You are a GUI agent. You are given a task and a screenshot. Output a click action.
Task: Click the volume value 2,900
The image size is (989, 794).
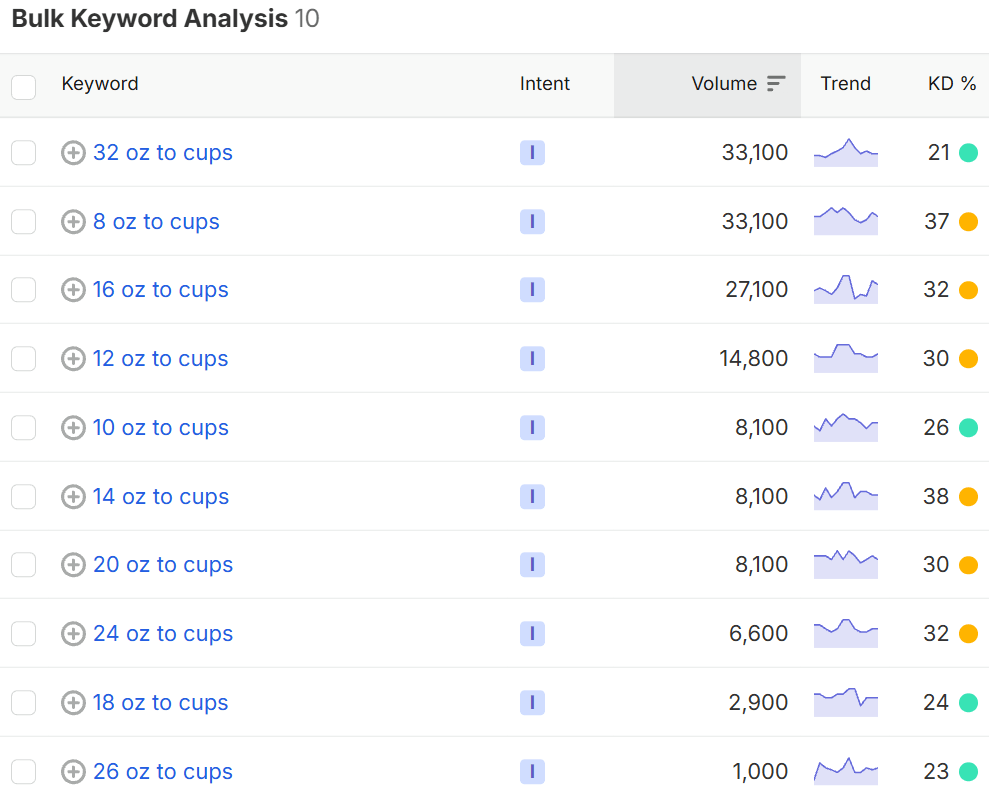tap(759, 703)
